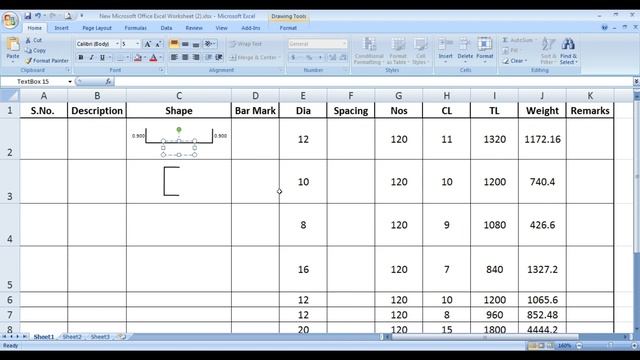Switch to Sheet2 worksheet tab

(72, 337)
